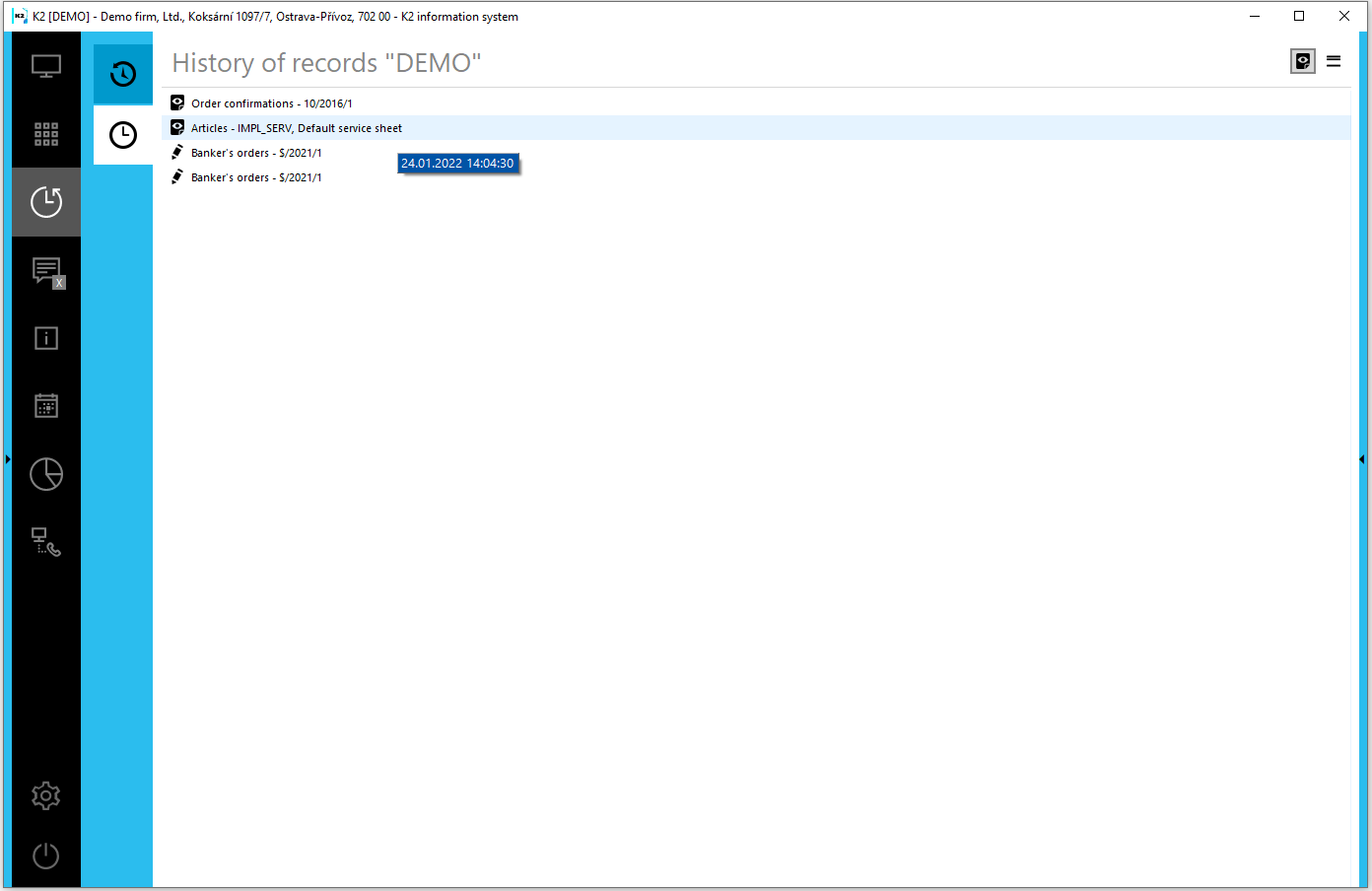Open the modules grid icon in sidebar

point(46,134)
